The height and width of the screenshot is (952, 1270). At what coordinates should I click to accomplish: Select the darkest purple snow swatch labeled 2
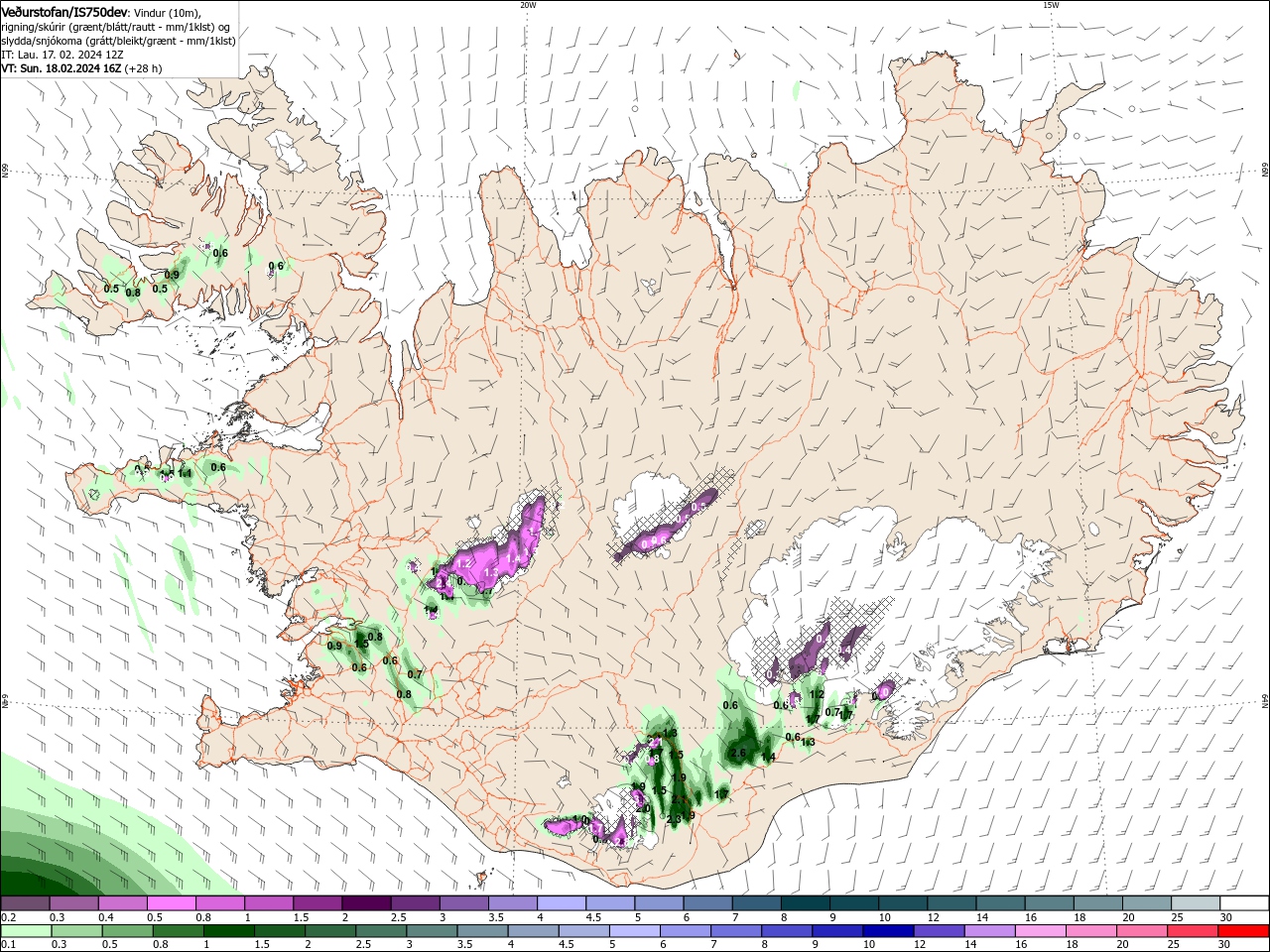coord(365,903)
